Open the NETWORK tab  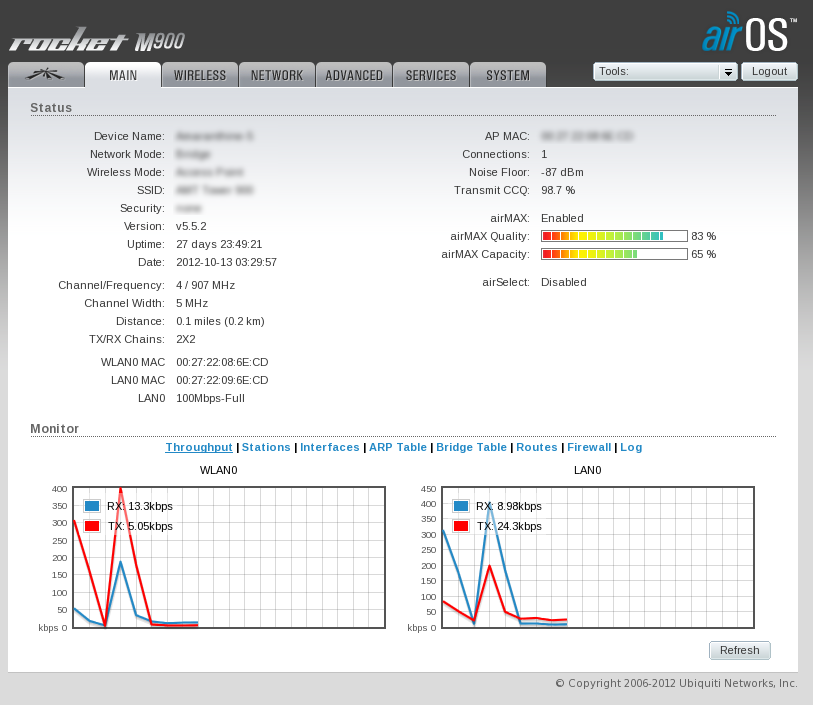click(x=277, y=75)
